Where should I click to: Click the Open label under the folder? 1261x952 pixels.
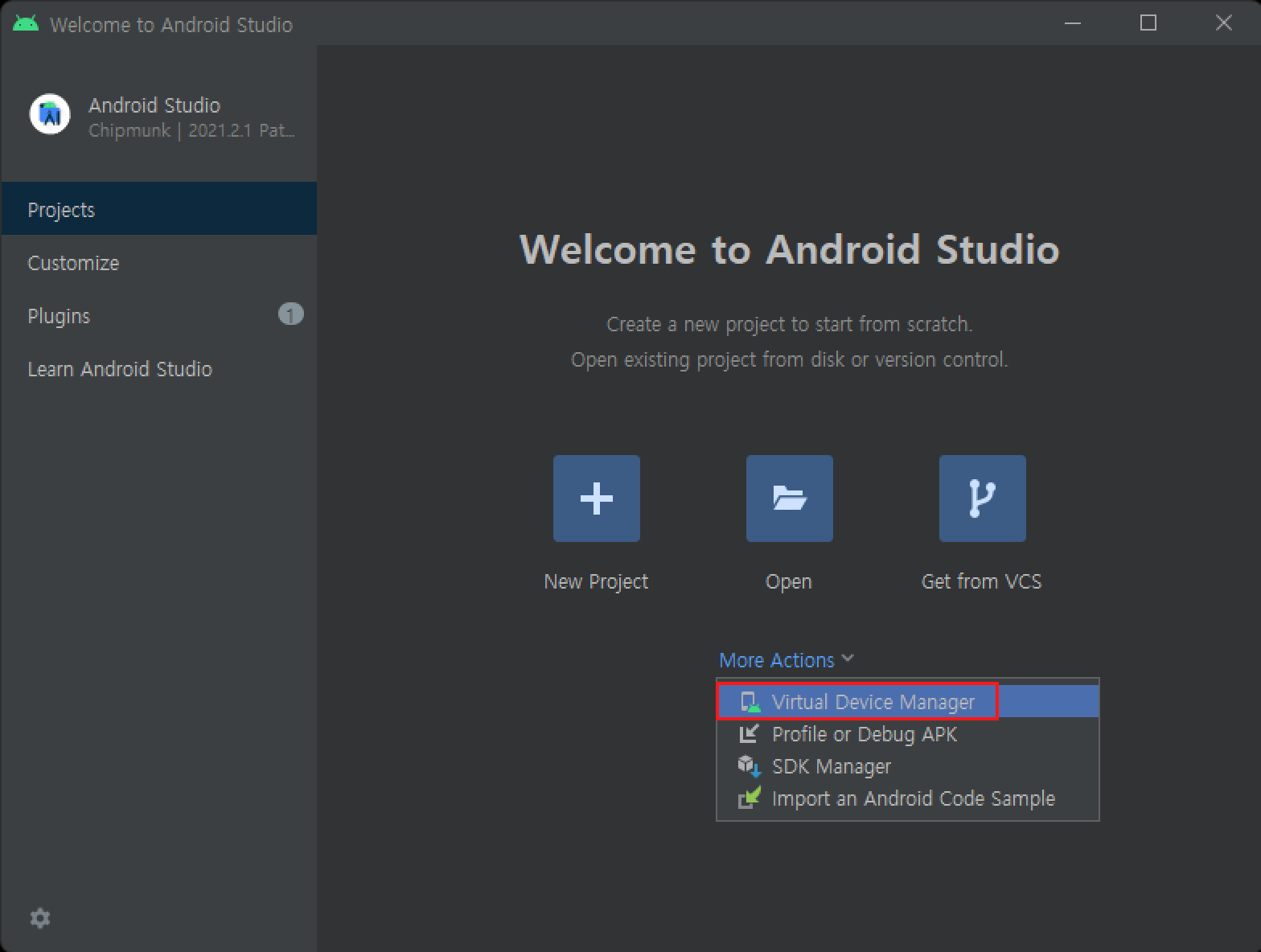tap(789, 581)
